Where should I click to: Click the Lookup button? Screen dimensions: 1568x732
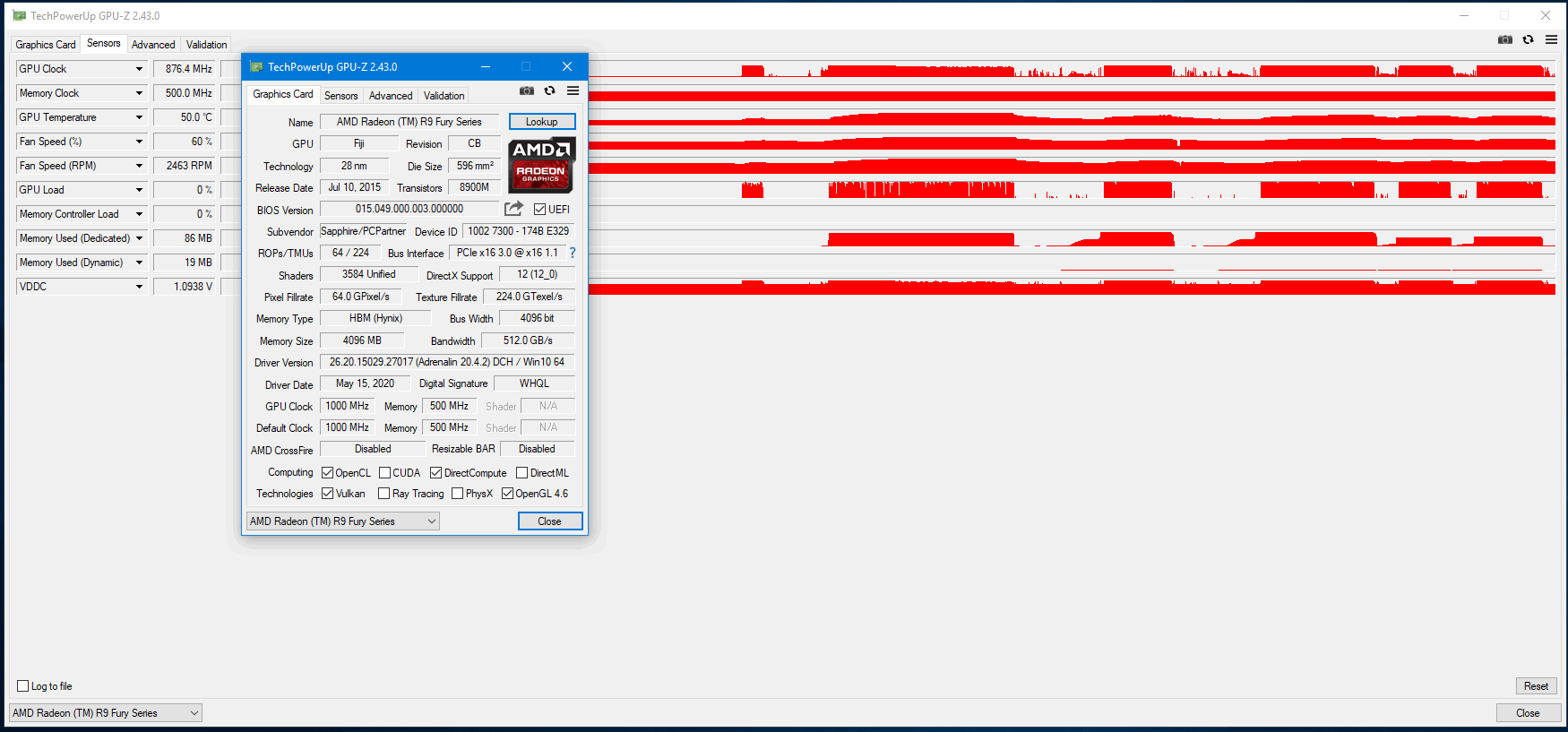(x=541, y=122)
